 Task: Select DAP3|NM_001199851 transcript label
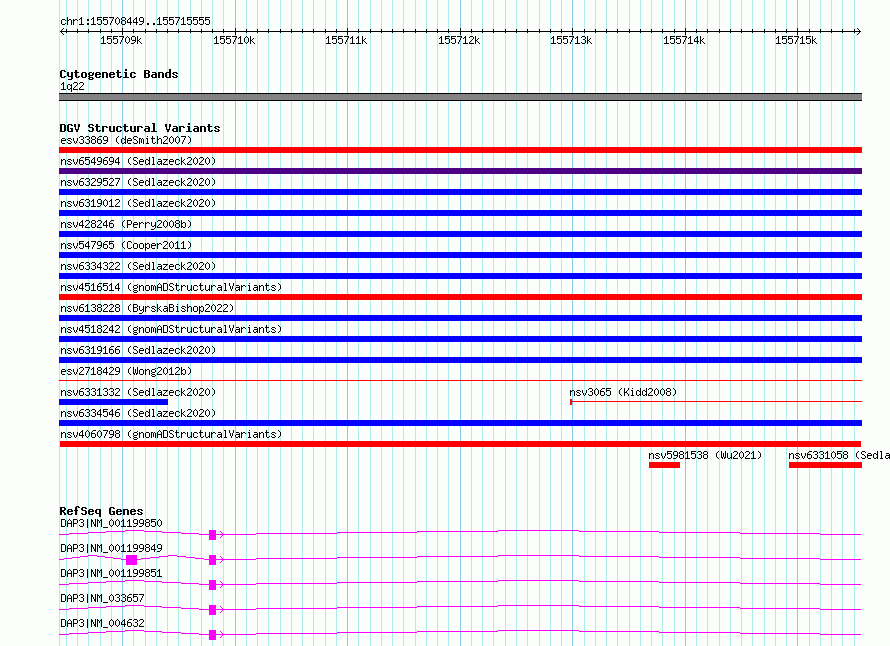pos(111,573)
